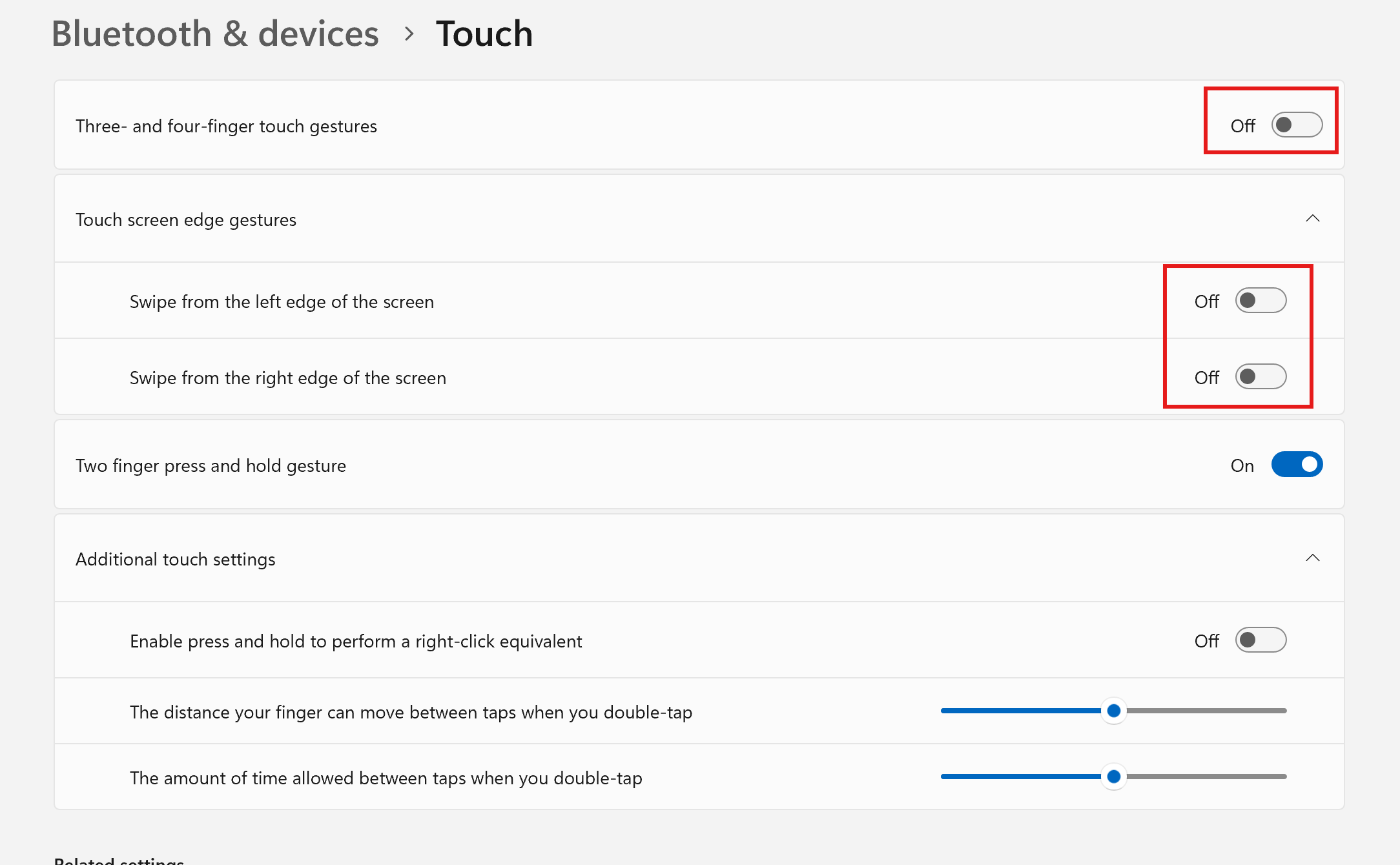
Task: Enable the swipe from left edge switch
Action: point(1261,301)
